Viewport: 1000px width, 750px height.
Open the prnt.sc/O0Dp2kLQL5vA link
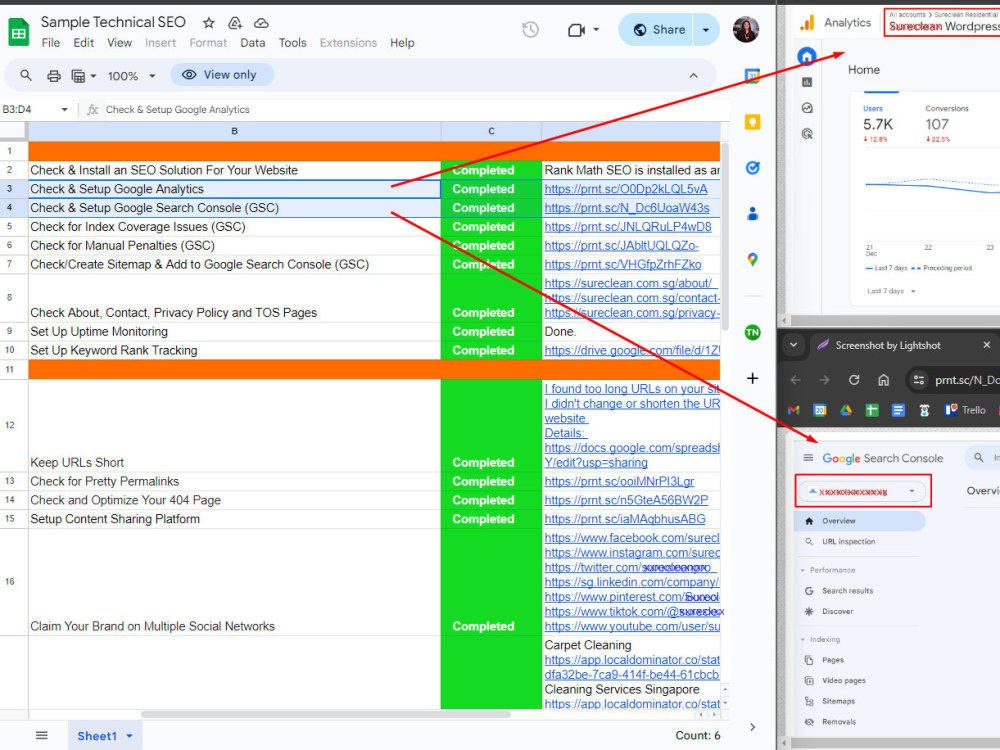point(626,189)
